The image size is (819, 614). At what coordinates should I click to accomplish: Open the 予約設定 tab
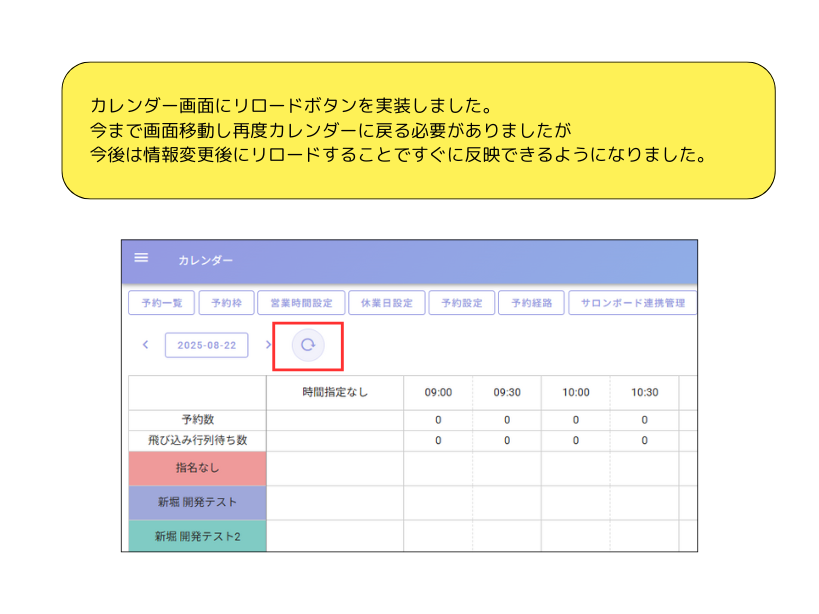pos(462,303)
